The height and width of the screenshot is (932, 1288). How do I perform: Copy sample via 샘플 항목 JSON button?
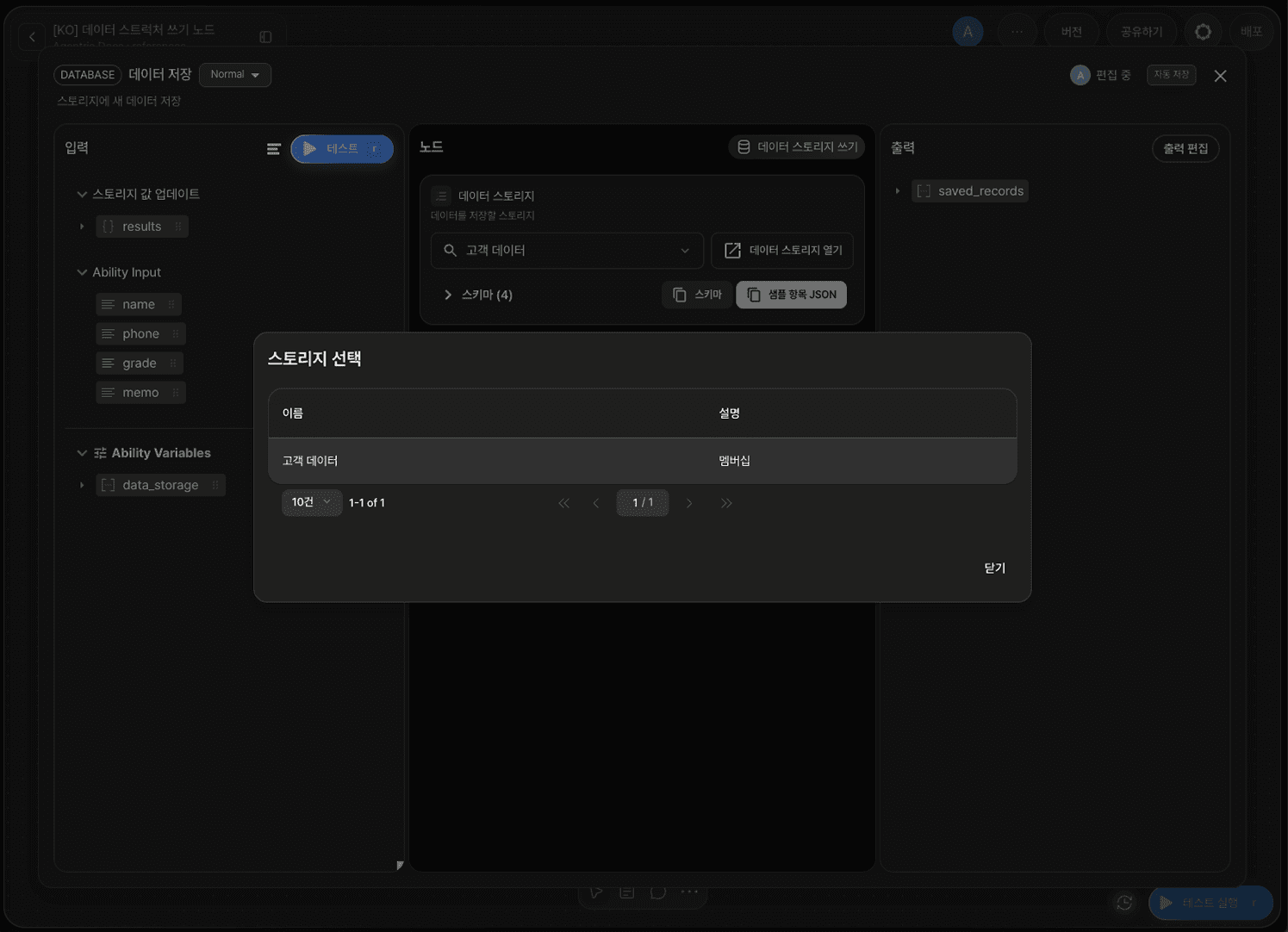point(791,295)
